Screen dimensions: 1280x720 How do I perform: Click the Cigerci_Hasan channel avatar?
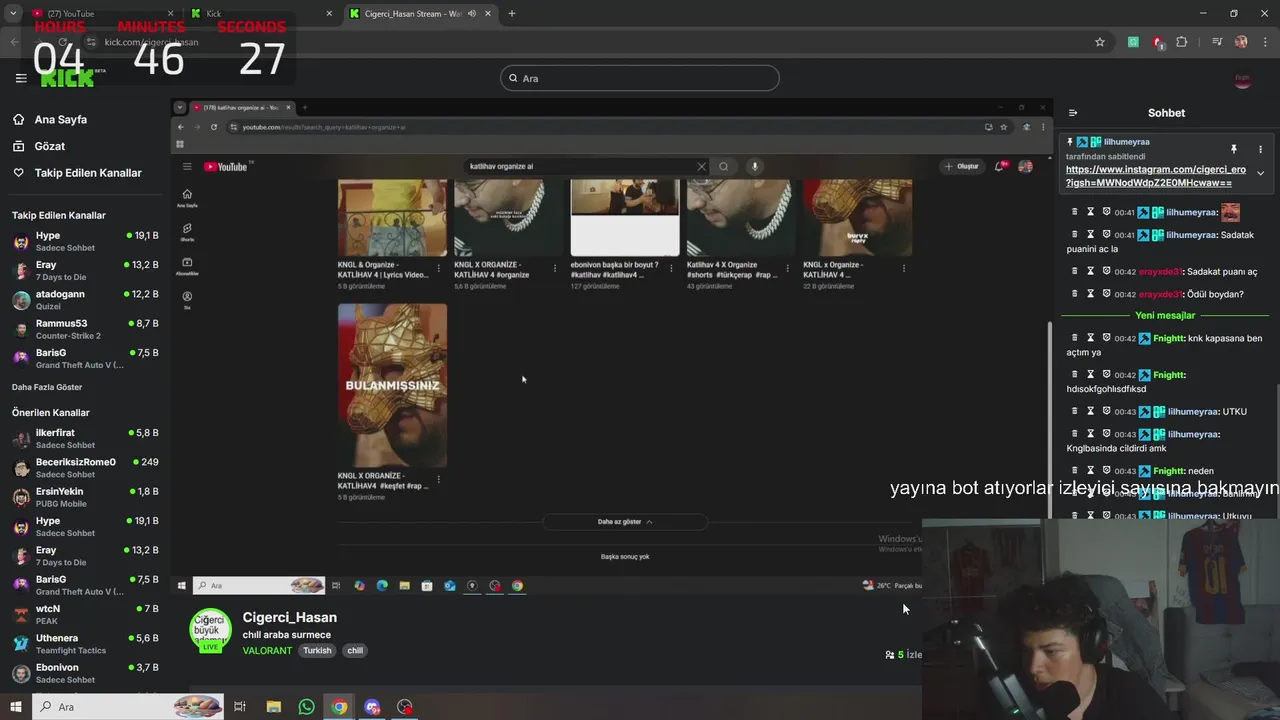(x=210, y=631)
